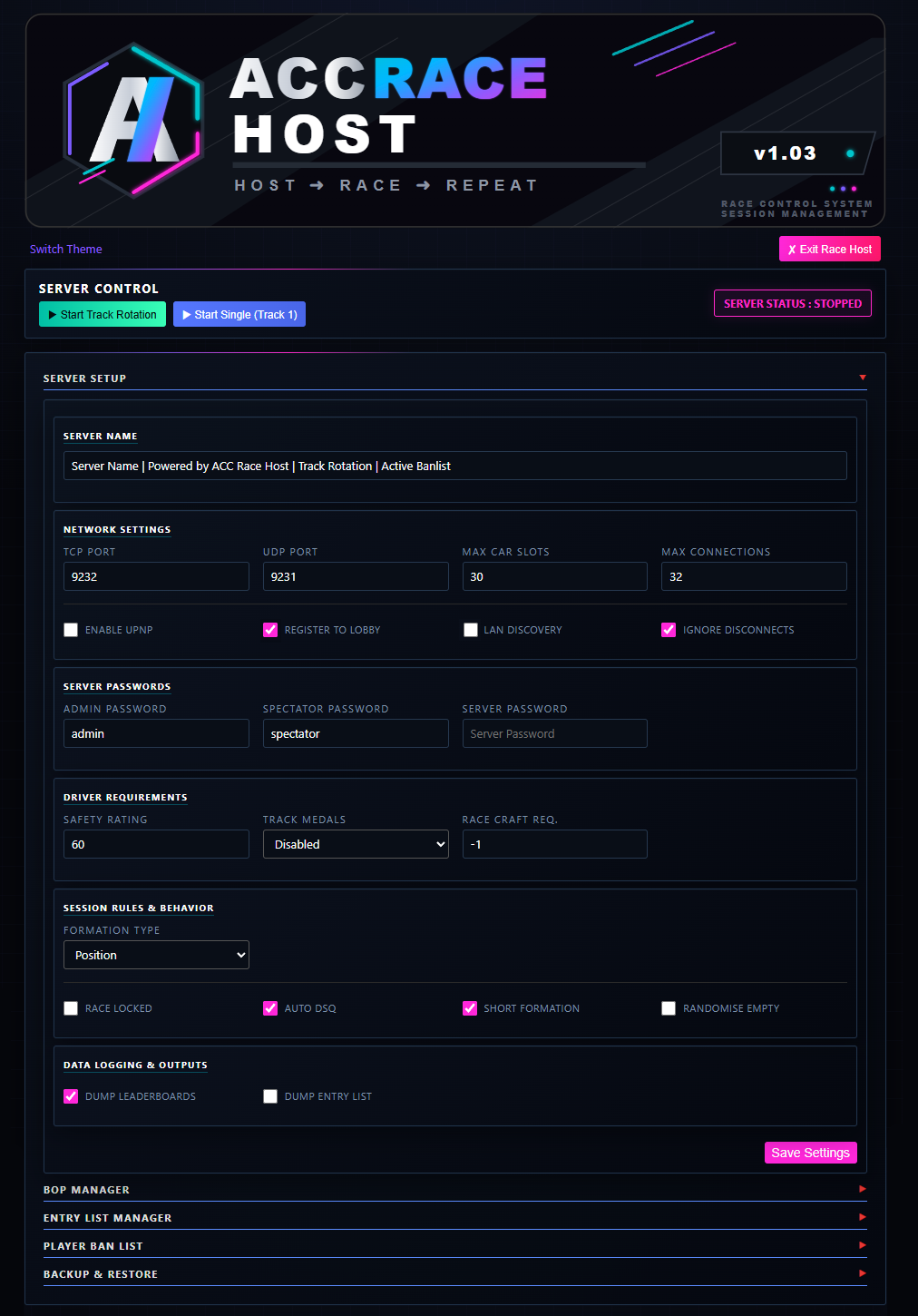Enable the UPnP checkbox
The height and width of the screenshot is (1316, 918).
pos(71,630)
